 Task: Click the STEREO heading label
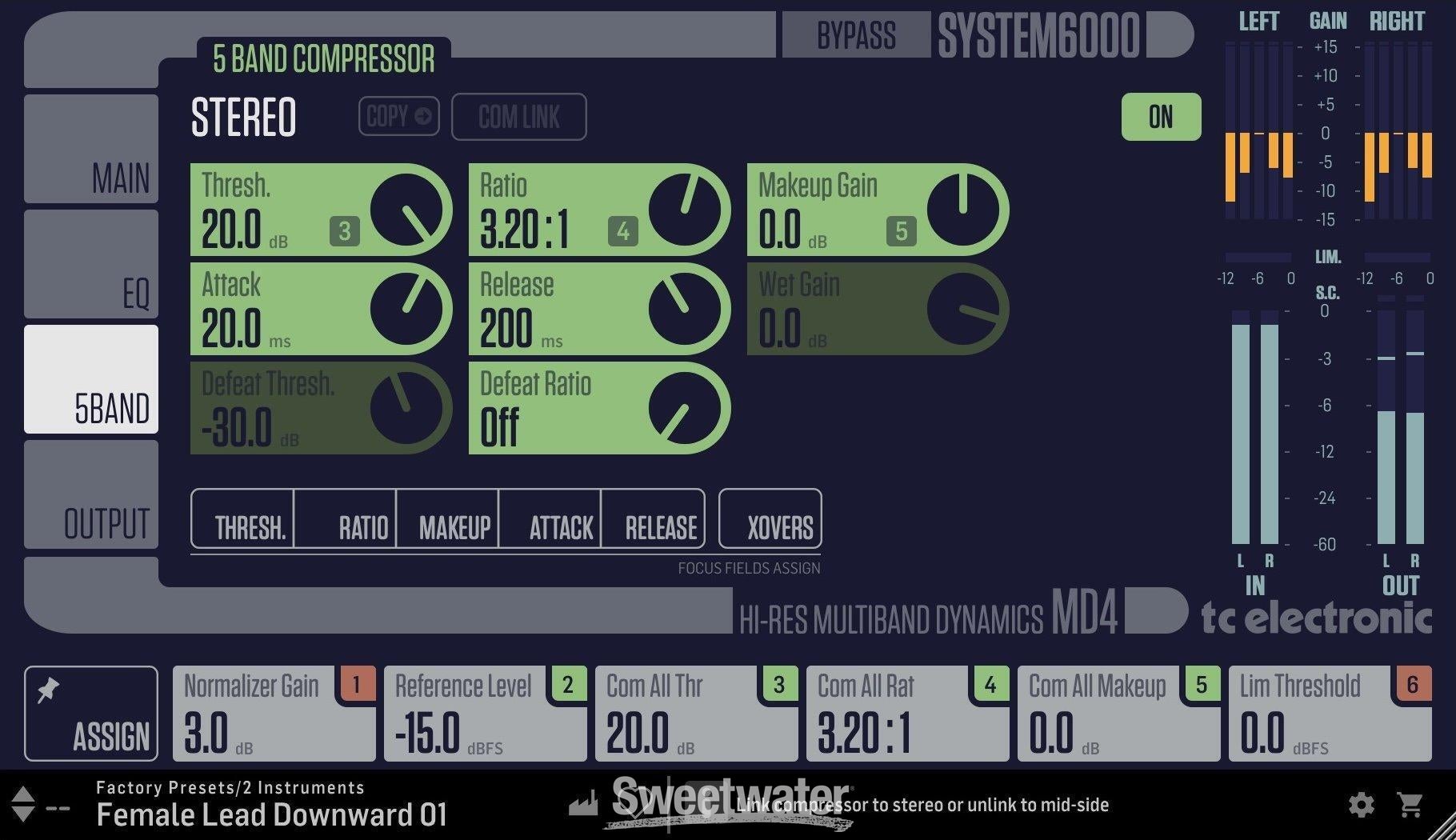243,117
